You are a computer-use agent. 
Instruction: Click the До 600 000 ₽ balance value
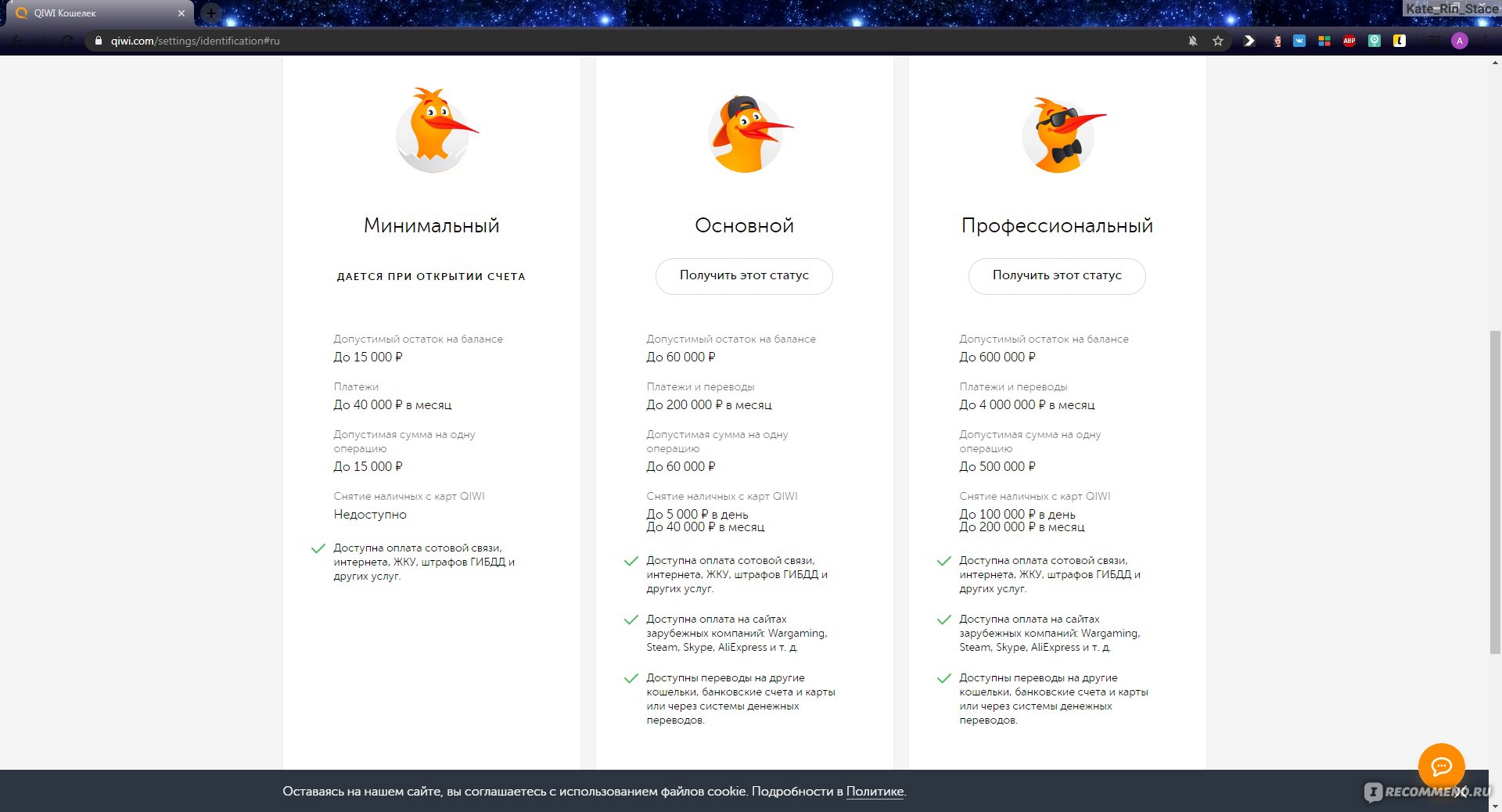pyautogui.click(x=997, y=357)
